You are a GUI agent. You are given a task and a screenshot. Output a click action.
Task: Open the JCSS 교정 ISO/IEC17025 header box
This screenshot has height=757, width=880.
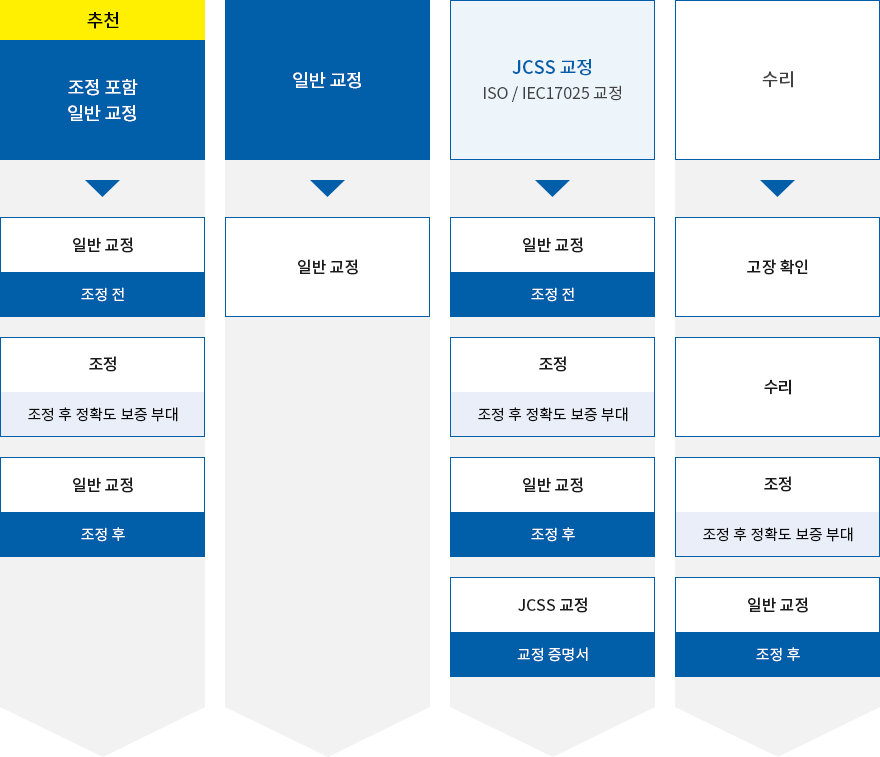pos(552,80)
